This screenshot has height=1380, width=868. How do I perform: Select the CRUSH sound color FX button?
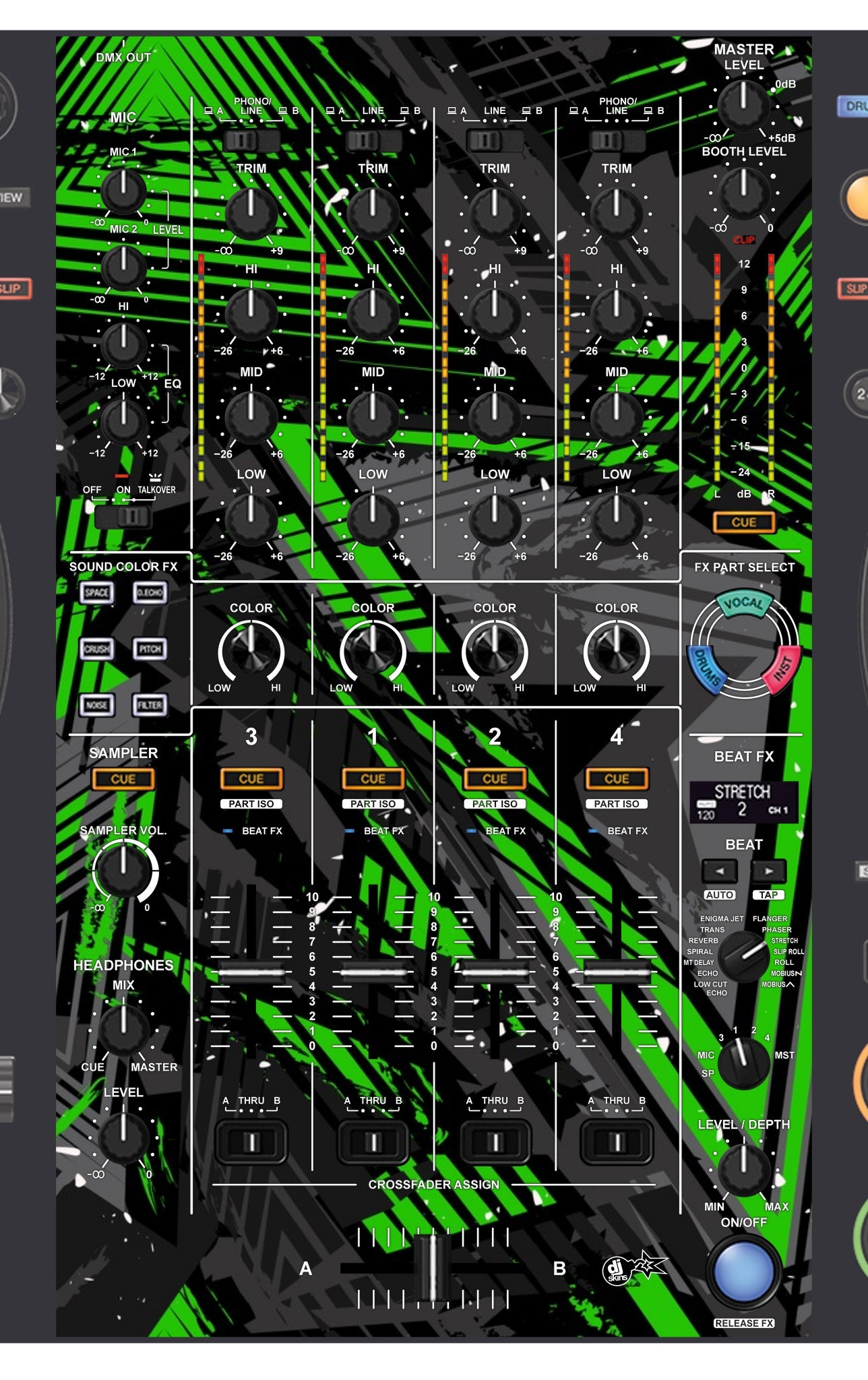[97, 649]
